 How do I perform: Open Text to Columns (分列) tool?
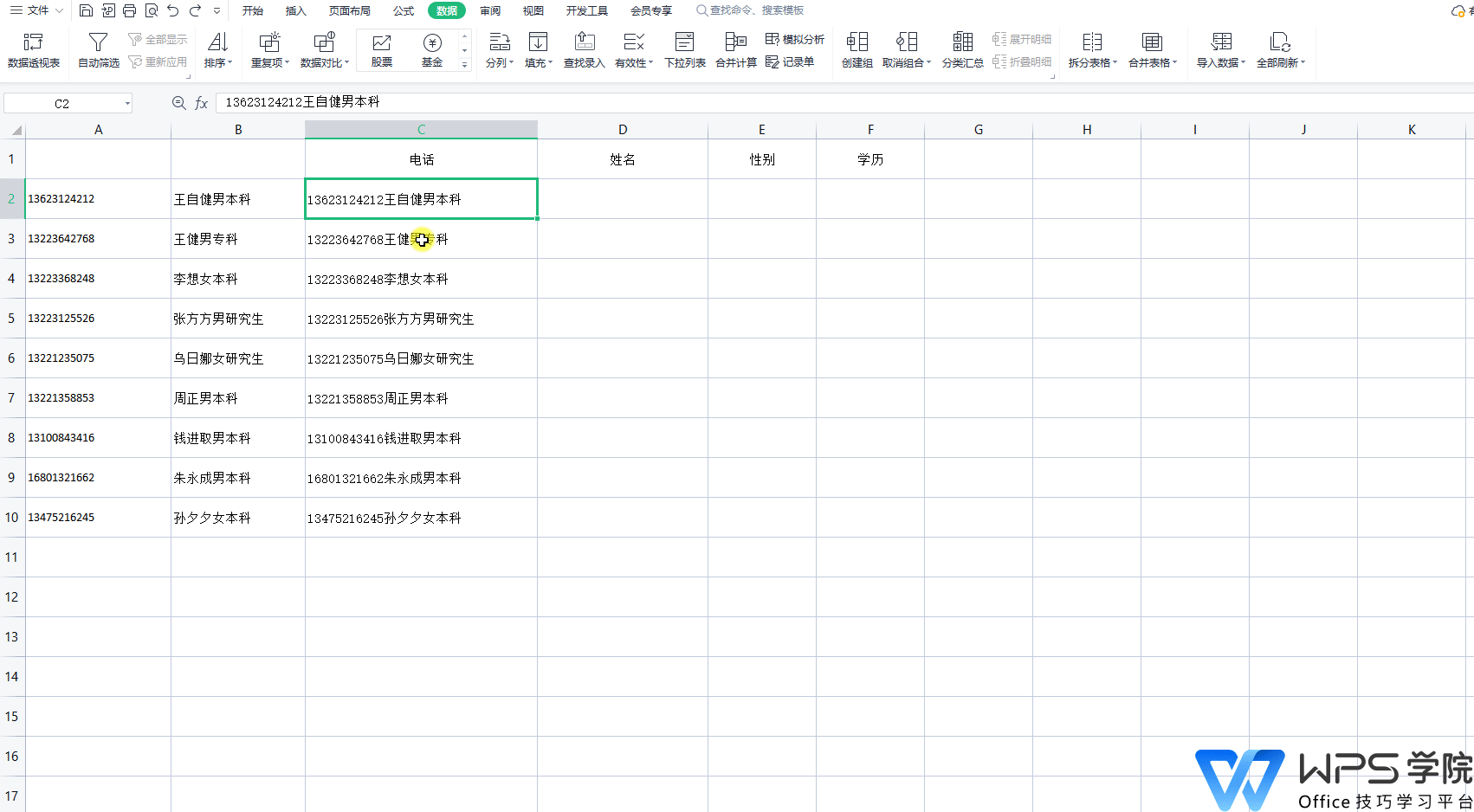pos(499,50)
